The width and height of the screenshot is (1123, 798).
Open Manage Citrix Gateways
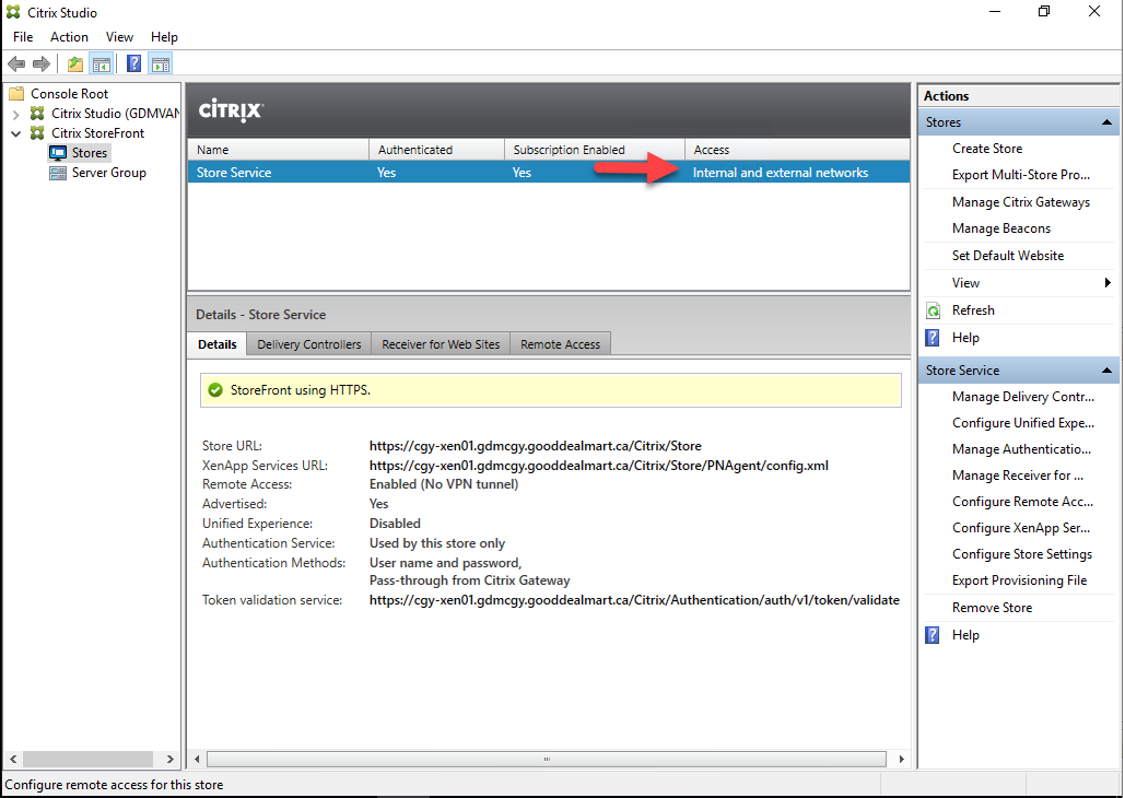pyautogui.click(x=1021, y=202)
